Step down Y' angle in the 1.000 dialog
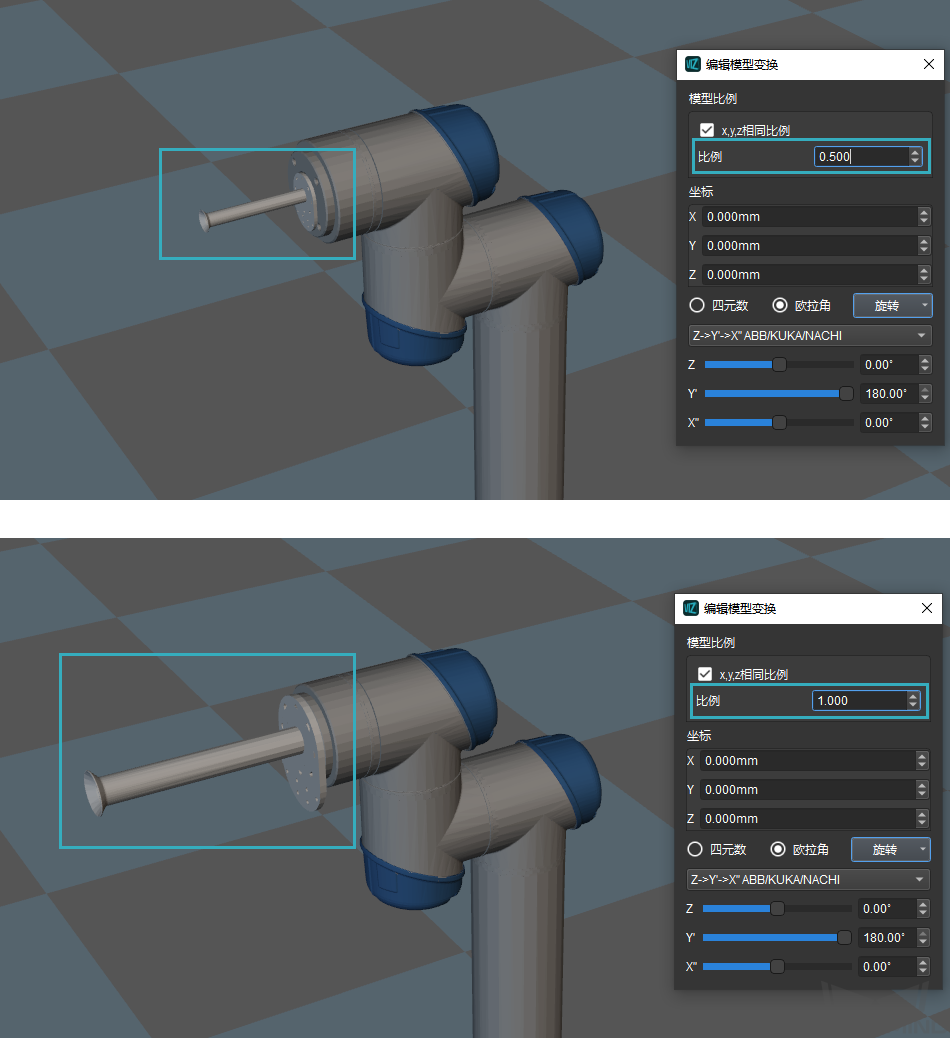The image size is (950, 1038). pyautogui.click(x=923, y=943)
